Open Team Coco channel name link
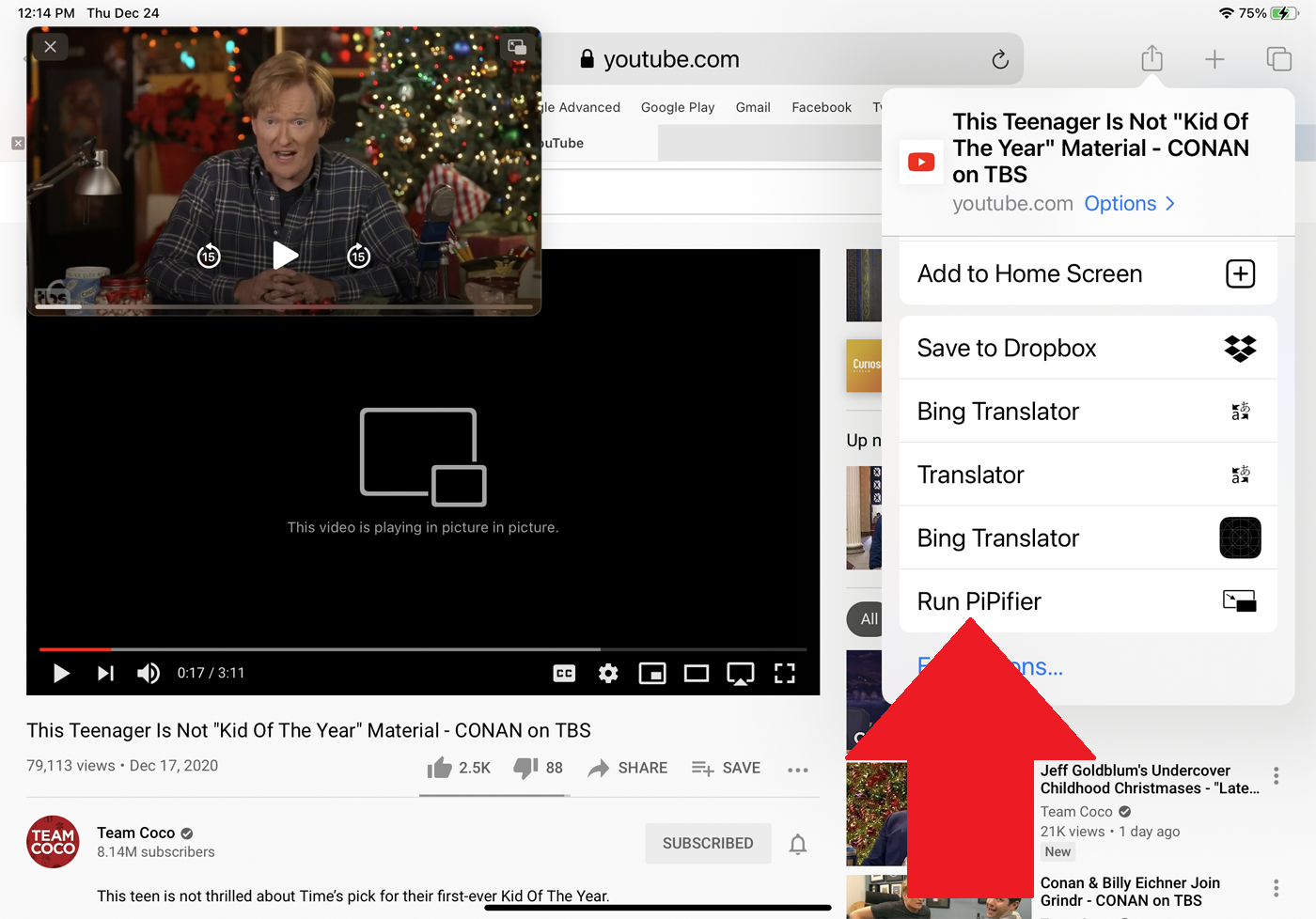The width and height of the screenshot is (1316, 919). pyautogui.click(x=136, y=833)
